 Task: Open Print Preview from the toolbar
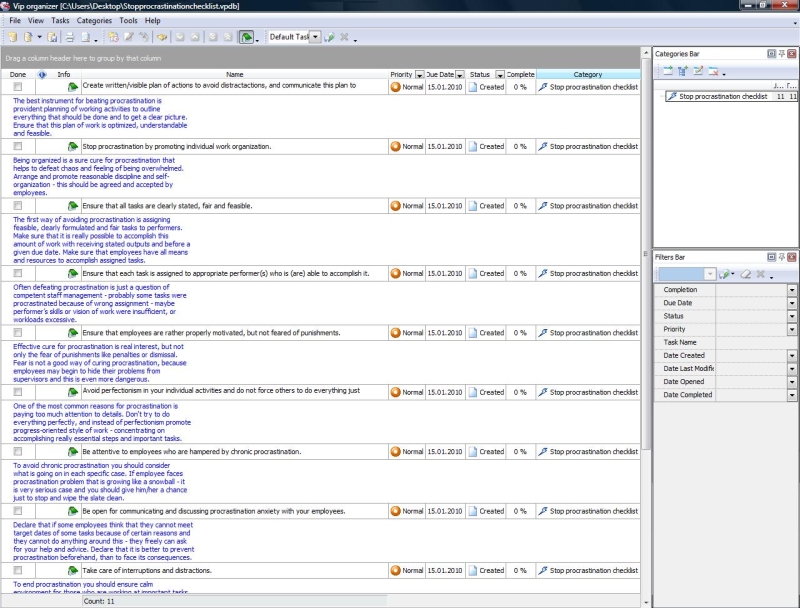[x=86, y=37]
